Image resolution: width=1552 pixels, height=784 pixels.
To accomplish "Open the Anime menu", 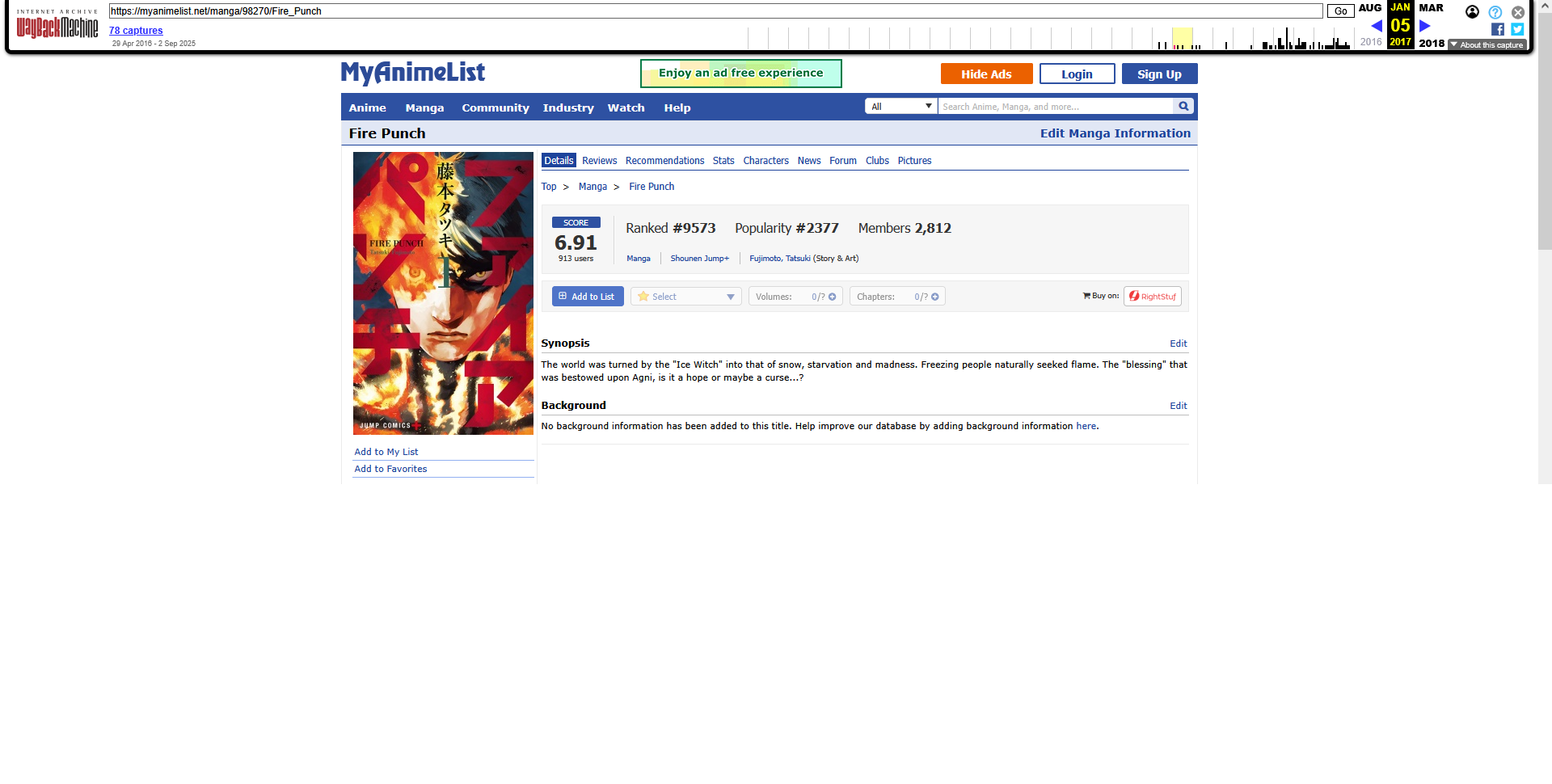I will [367, 107].
